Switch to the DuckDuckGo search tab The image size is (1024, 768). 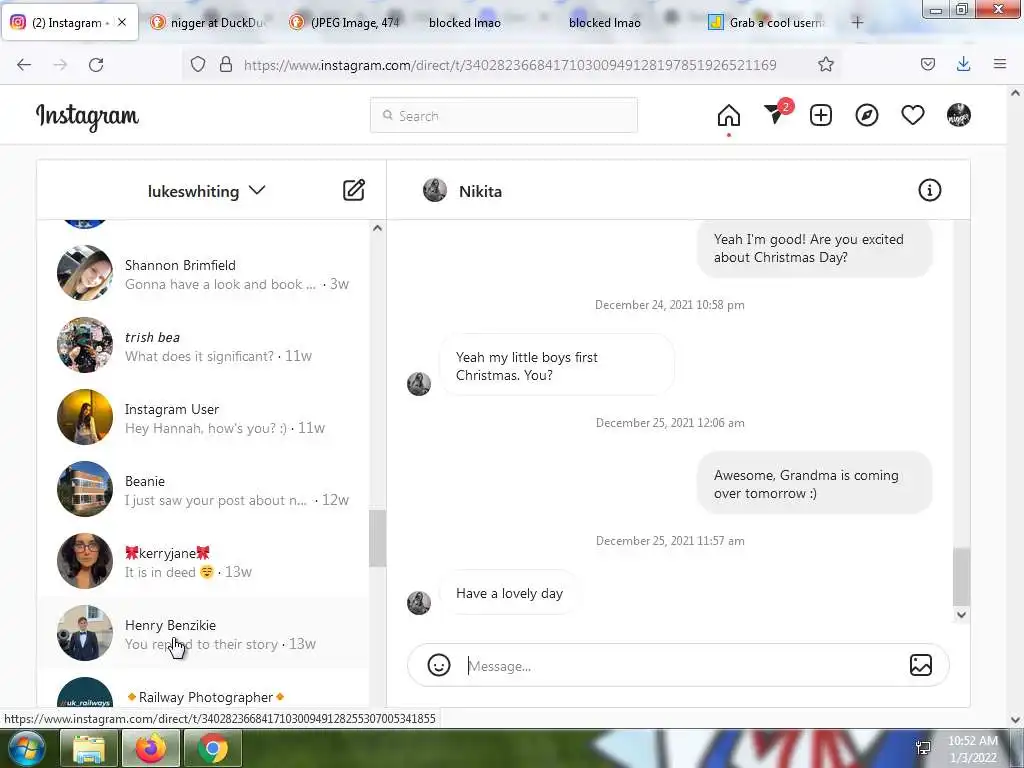pos(209,22)
